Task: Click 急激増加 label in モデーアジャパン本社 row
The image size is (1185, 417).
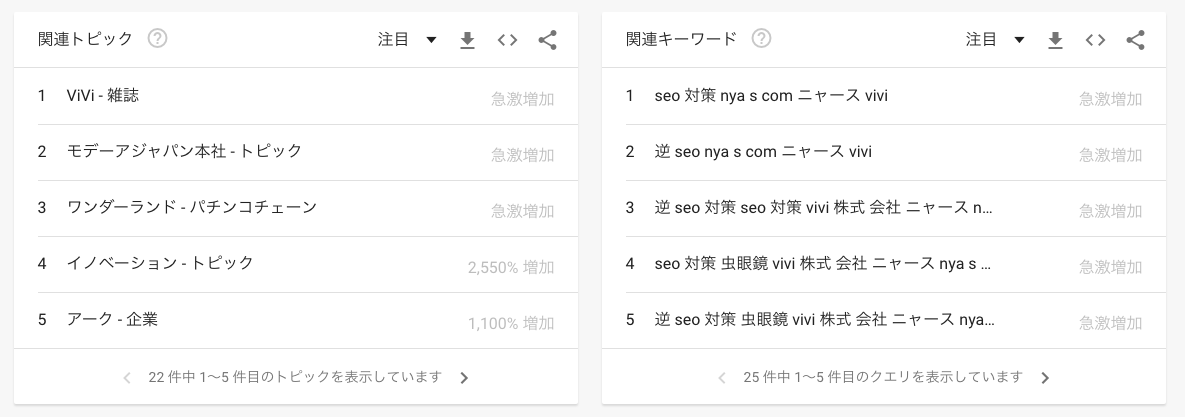Action: point(523,155)
